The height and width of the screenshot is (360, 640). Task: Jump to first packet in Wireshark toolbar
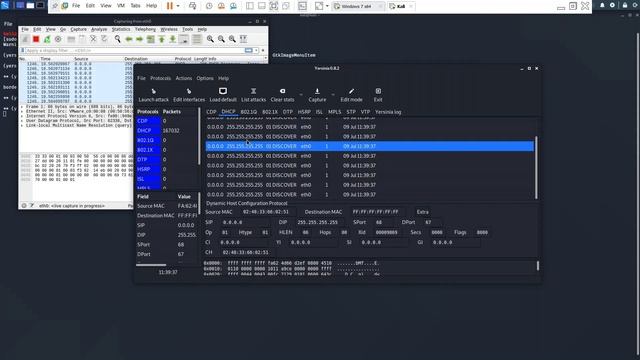[x=162, y=39]
